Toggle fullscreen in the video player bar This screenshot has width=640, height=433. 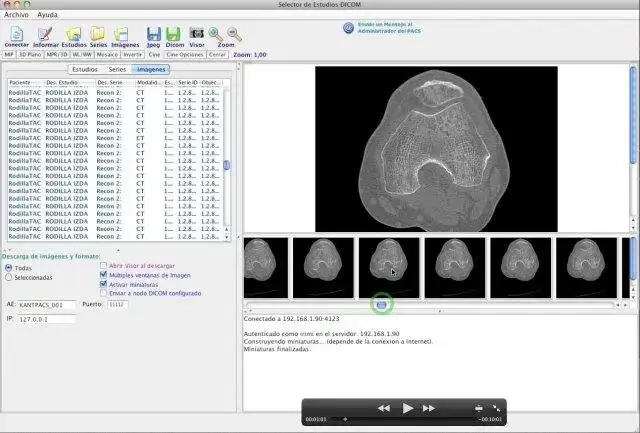496,408
